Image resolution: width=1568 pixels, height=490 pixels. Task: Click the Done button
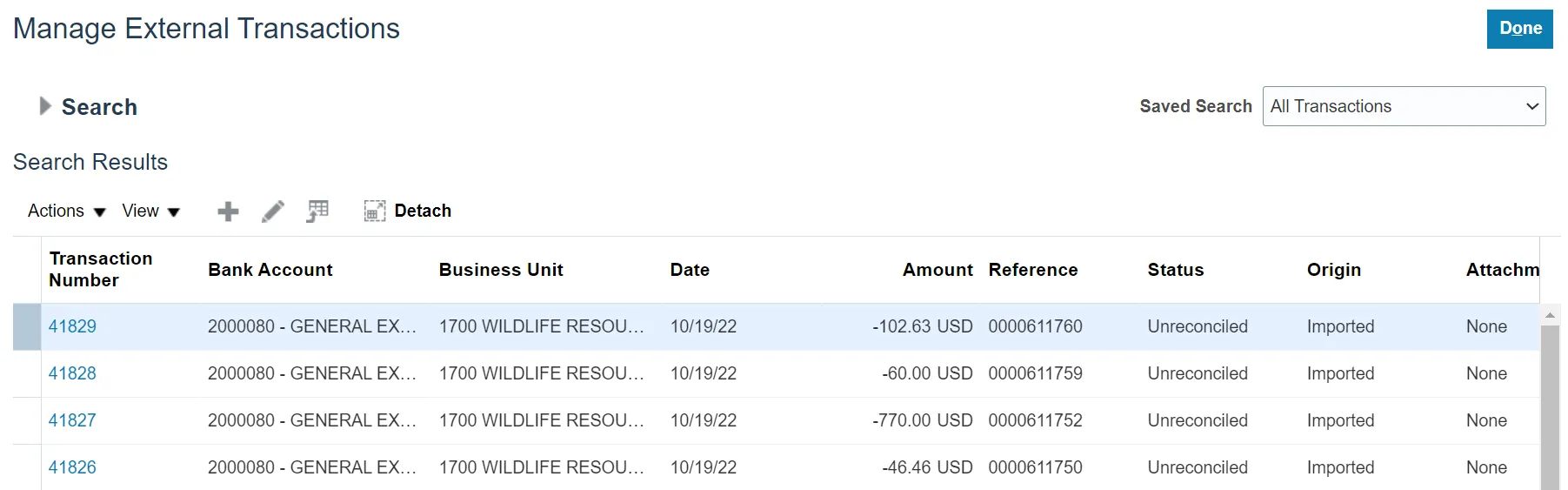[x=1519, y=29]
